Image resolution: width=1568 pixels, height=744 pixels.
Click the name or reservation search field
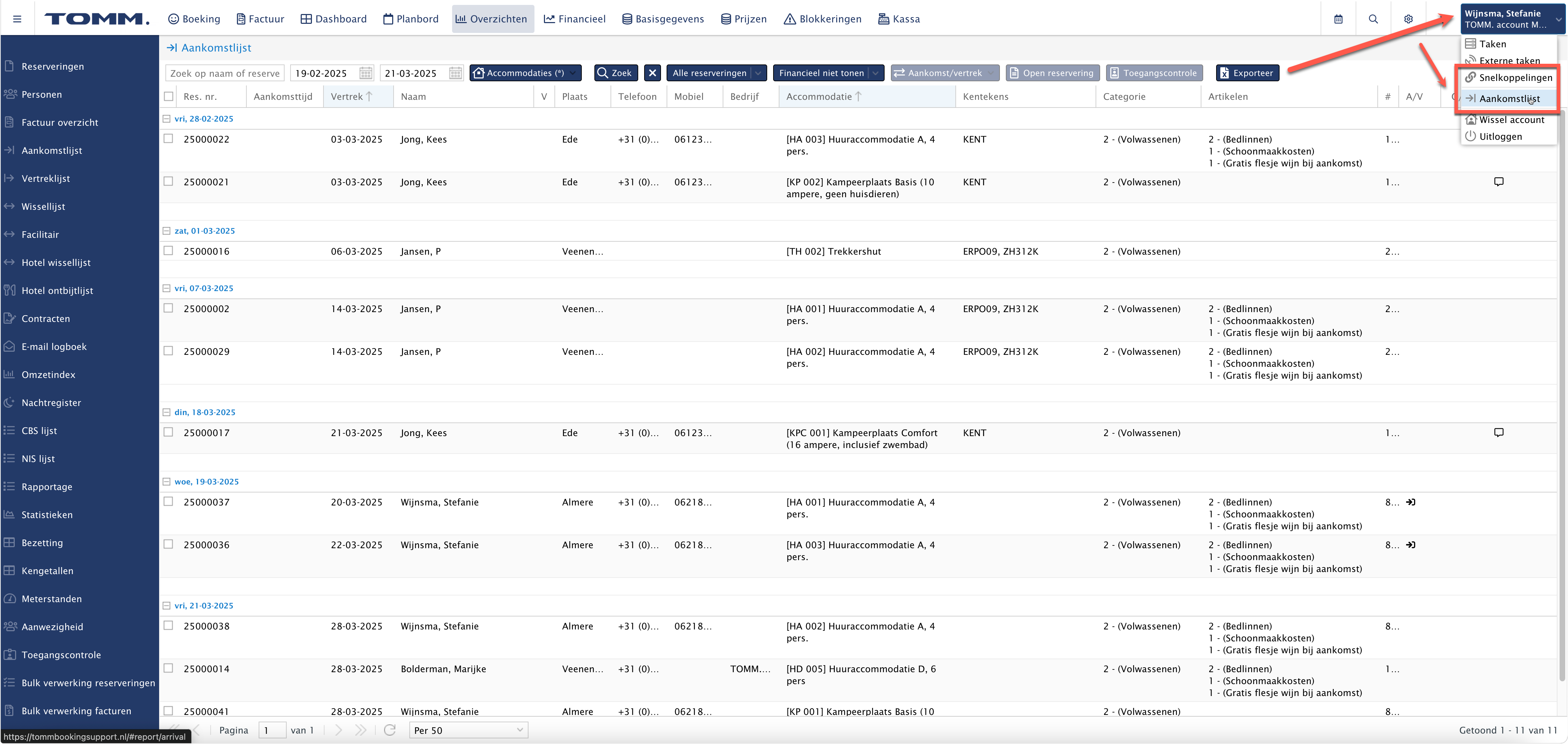pyautogui.click(x=225, y=73)
